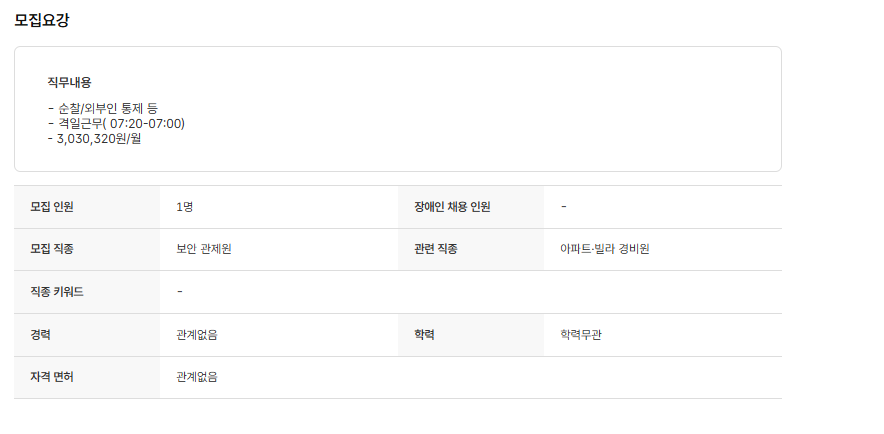Select the 관계없음 value next to 자격 면허
The height and width of the screenshot is (434, 884).
[197, 377]
